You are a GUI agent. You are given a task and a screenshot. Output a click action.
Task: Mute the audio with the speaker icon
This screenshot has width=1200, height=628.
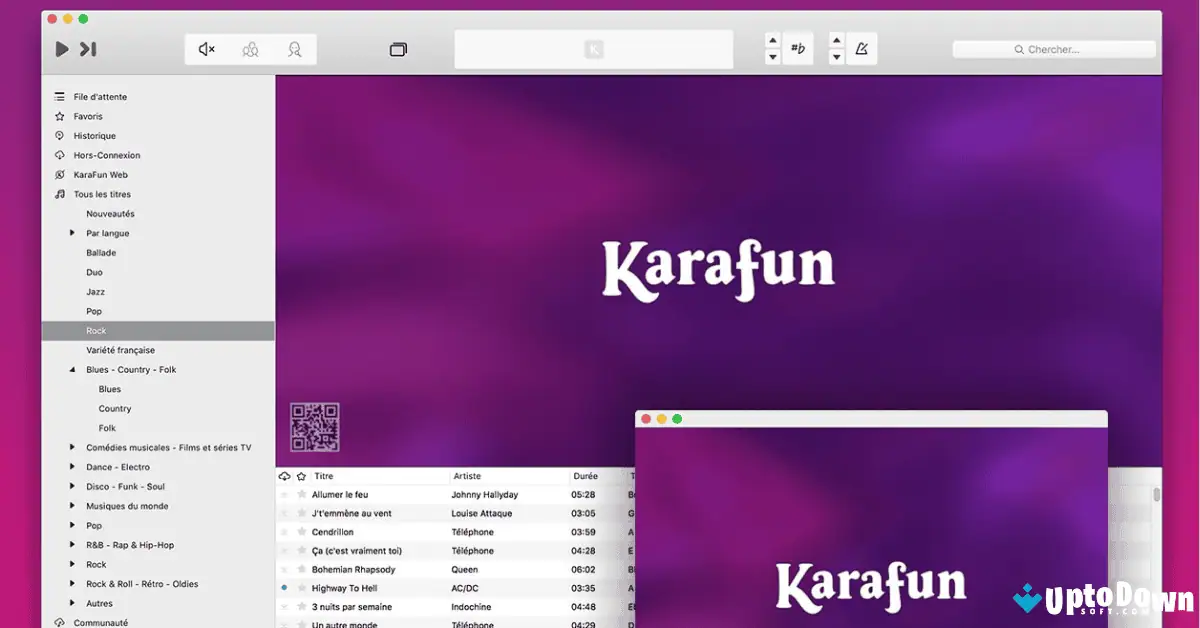tap(206, 48)
